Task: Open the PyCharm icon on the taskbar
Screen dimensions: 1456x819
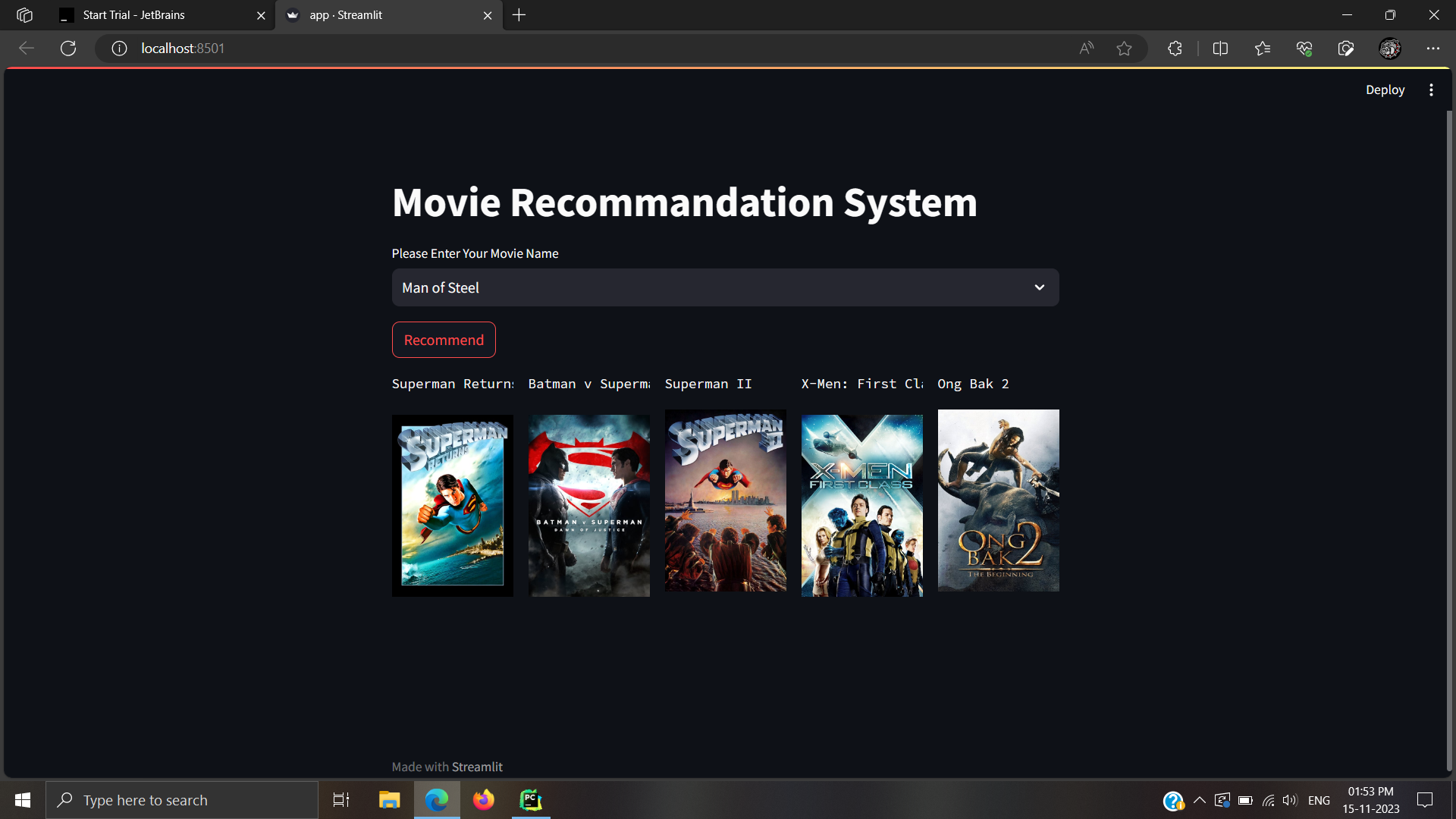Action: 530,799
